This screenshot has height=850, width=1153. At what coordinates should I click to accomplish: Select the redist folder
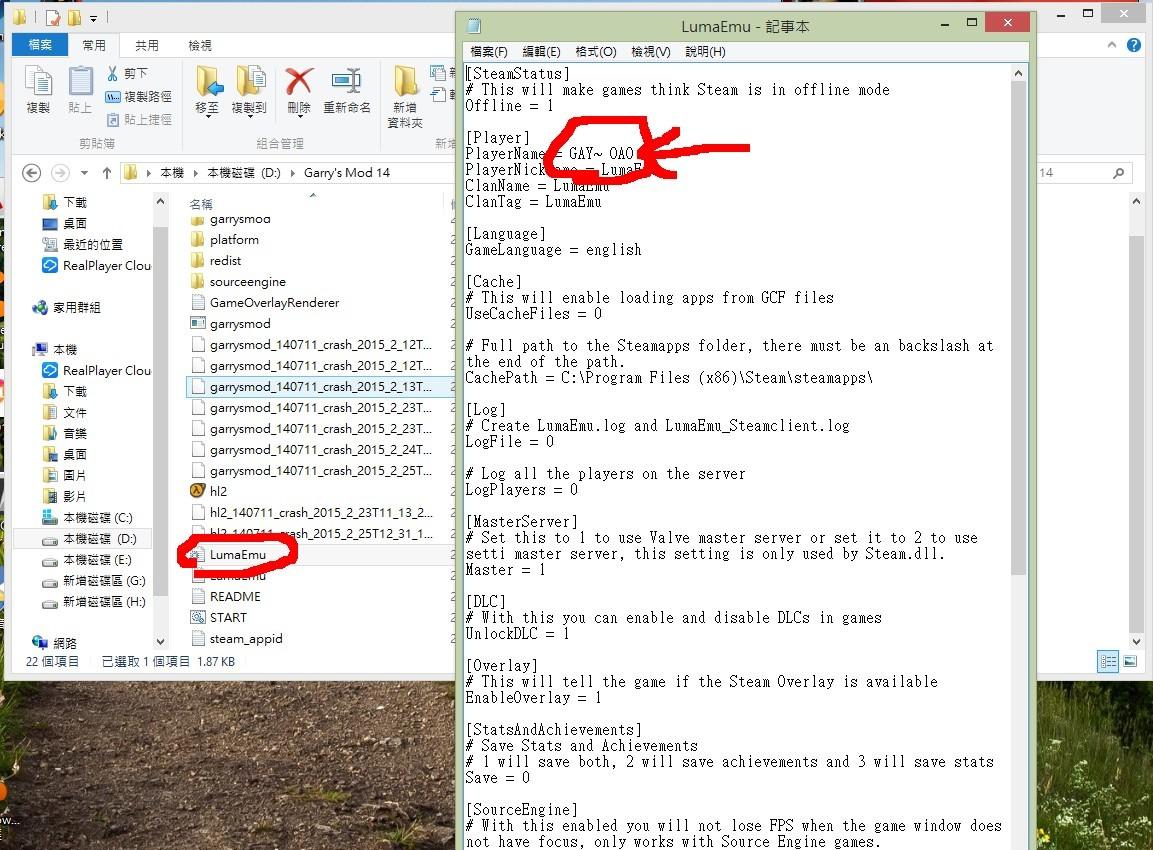click(x=216, y=260)
